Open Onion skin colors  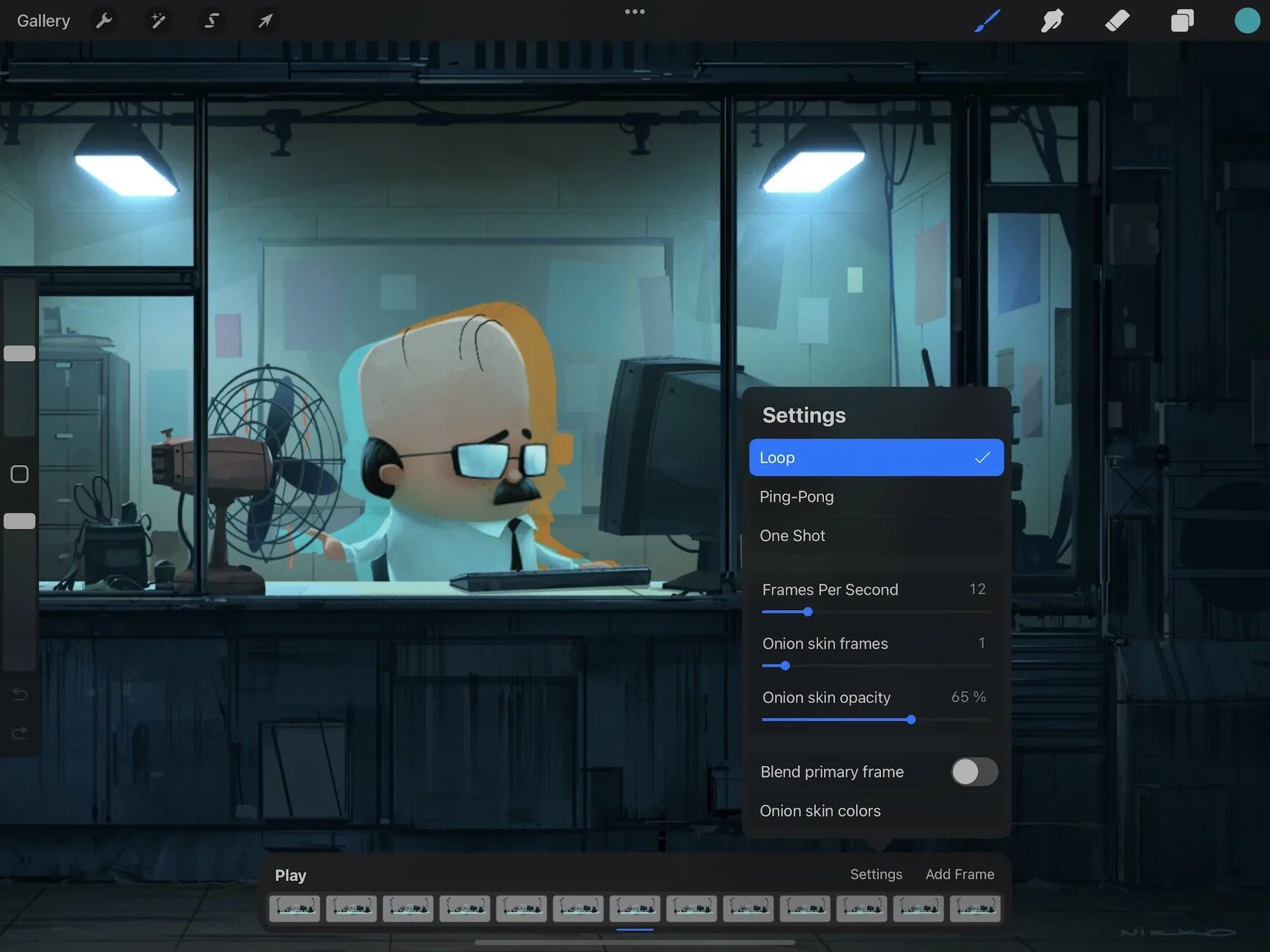(876, 811)
